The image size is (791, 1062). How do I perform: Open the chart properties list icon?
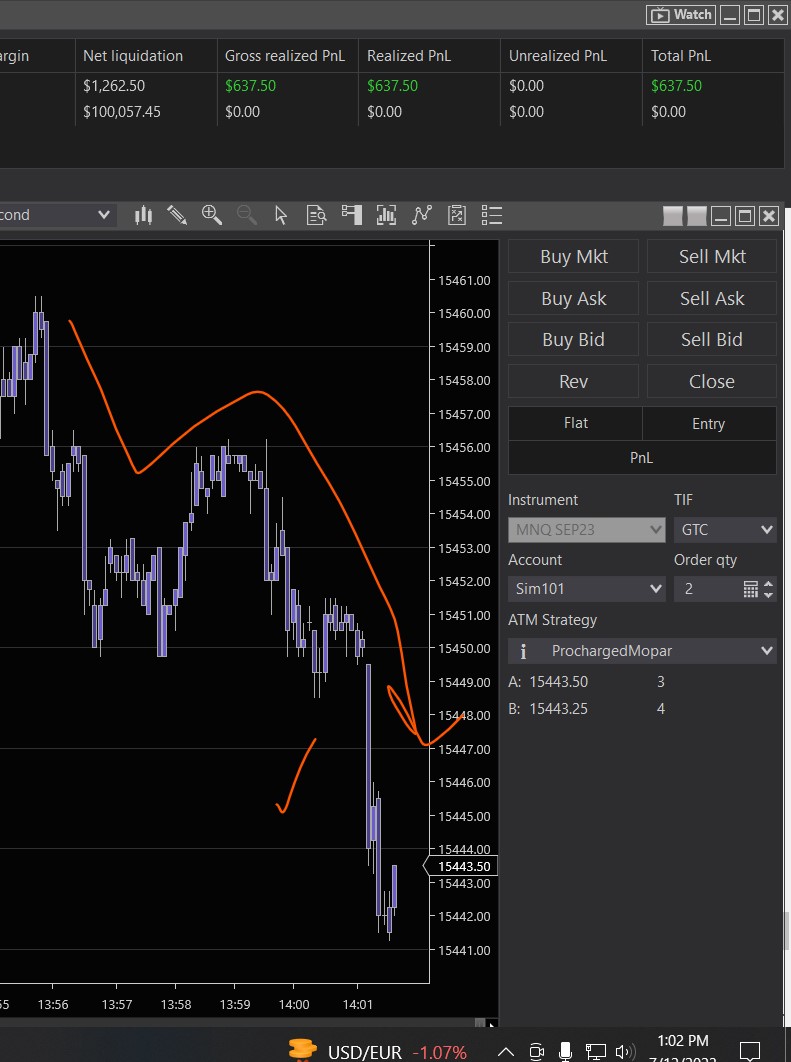(x=492, y=215)
